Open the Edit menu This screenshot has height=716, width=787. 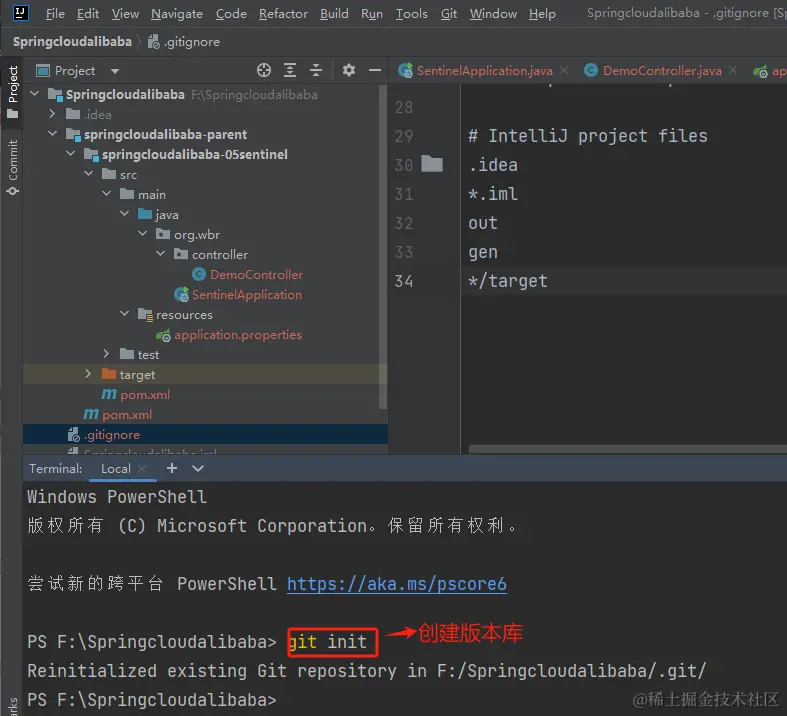(x=88, y=14)
